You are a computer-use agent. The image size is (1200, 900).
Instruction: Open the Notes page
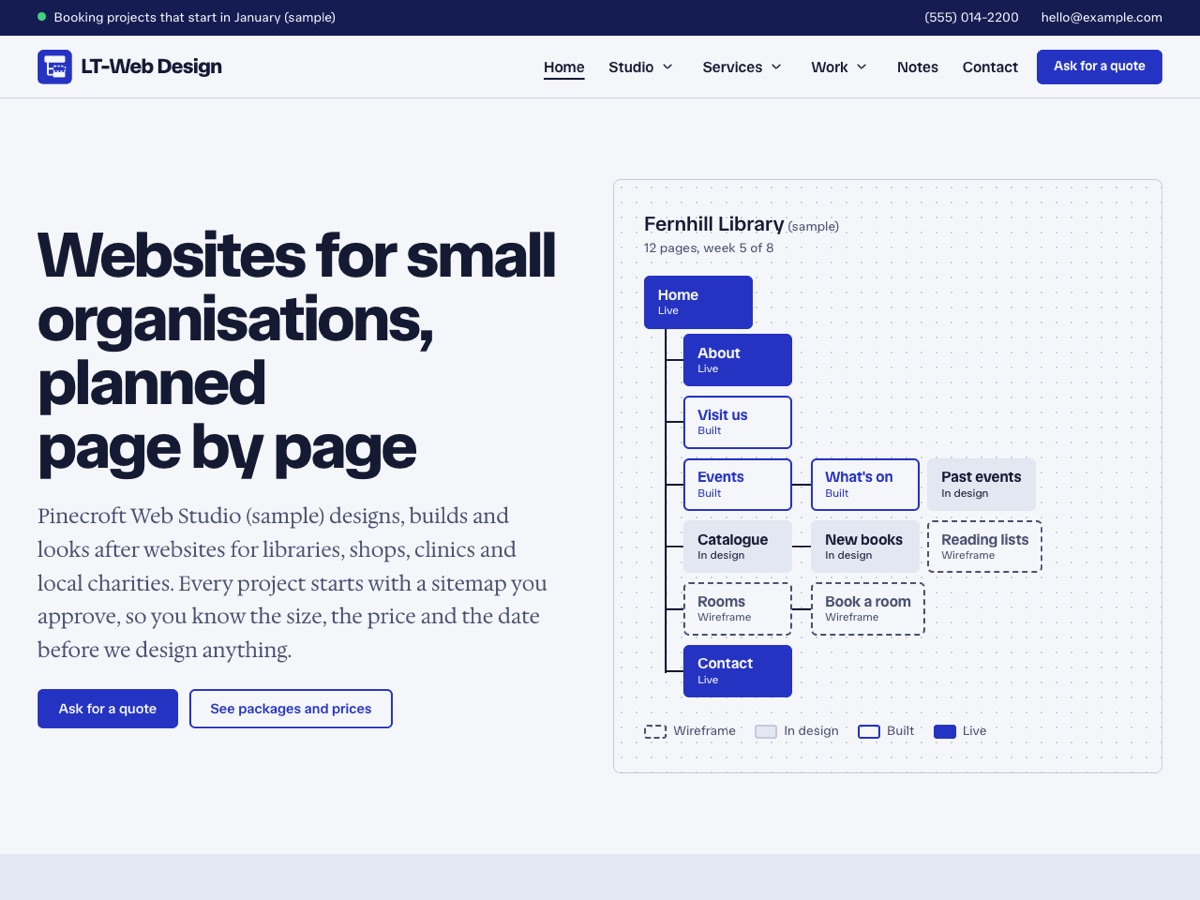917,67
